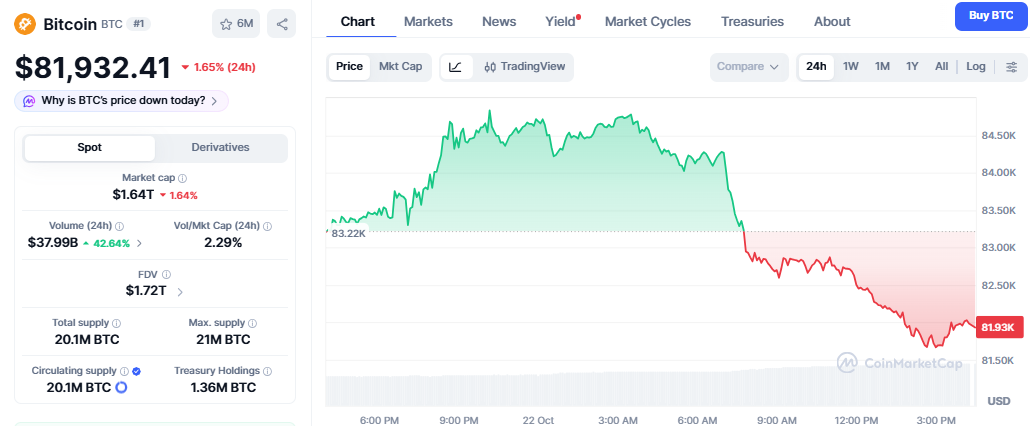Open the Markets tab

tap(428, 22)
